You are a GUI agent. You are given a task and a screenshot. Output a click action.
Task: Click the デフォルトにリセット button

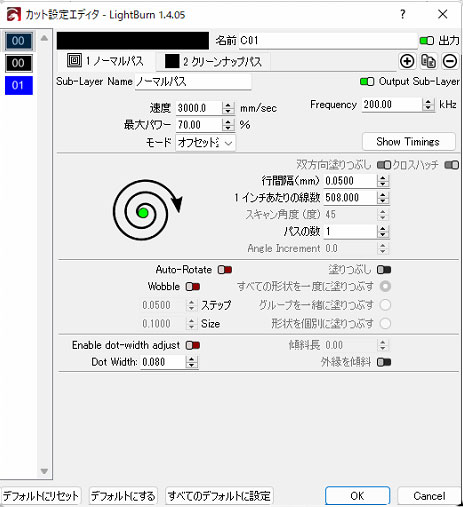pos(41,496)
